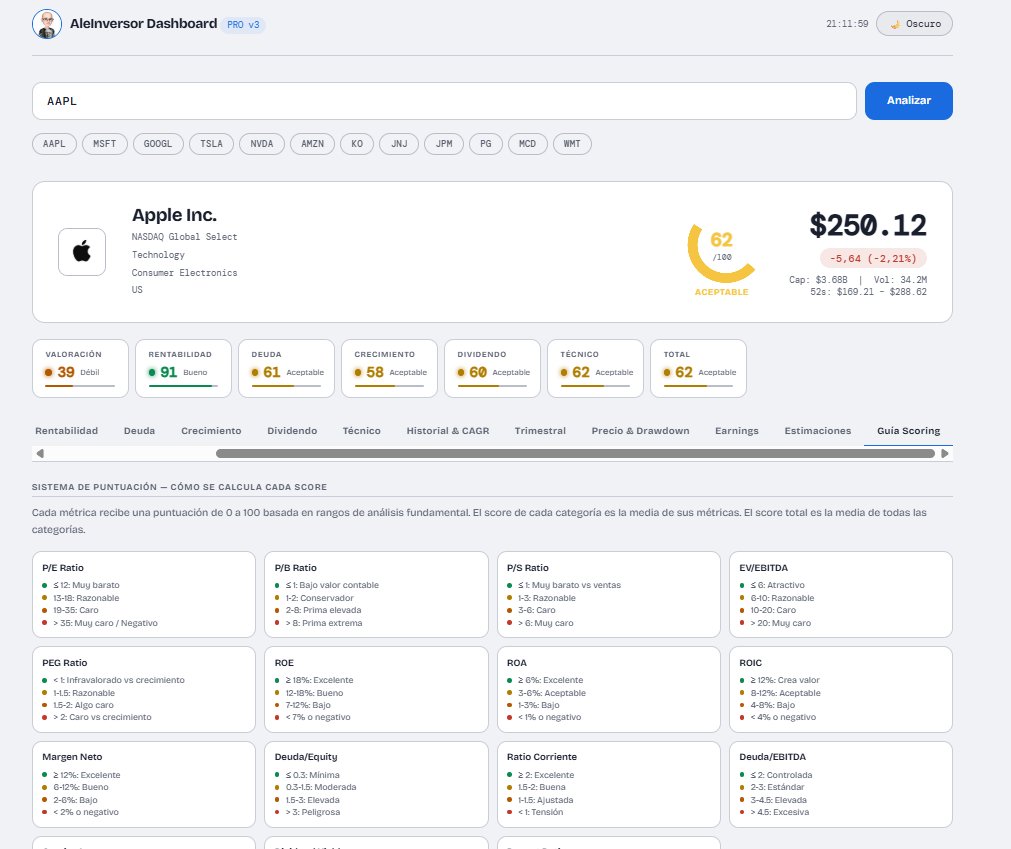Screen dimensions: 1011x849
Task: Select the WMT ticker chip
Action: [x=572, y=144]
